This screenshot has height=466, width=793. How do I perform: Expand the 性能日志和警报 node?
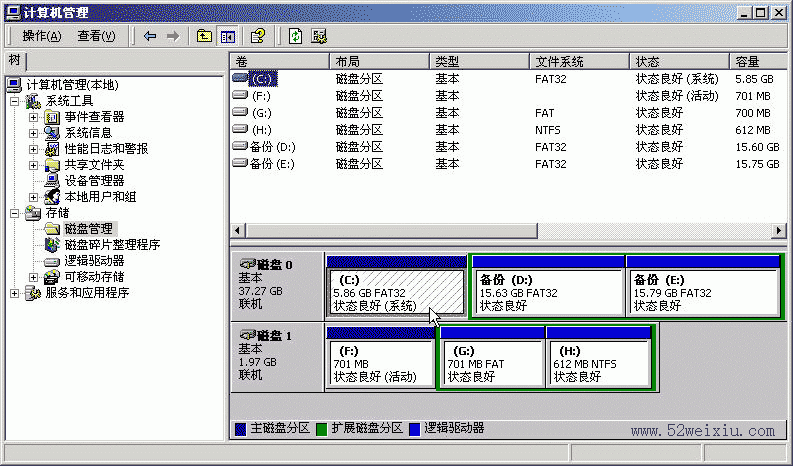click(33, 149)
